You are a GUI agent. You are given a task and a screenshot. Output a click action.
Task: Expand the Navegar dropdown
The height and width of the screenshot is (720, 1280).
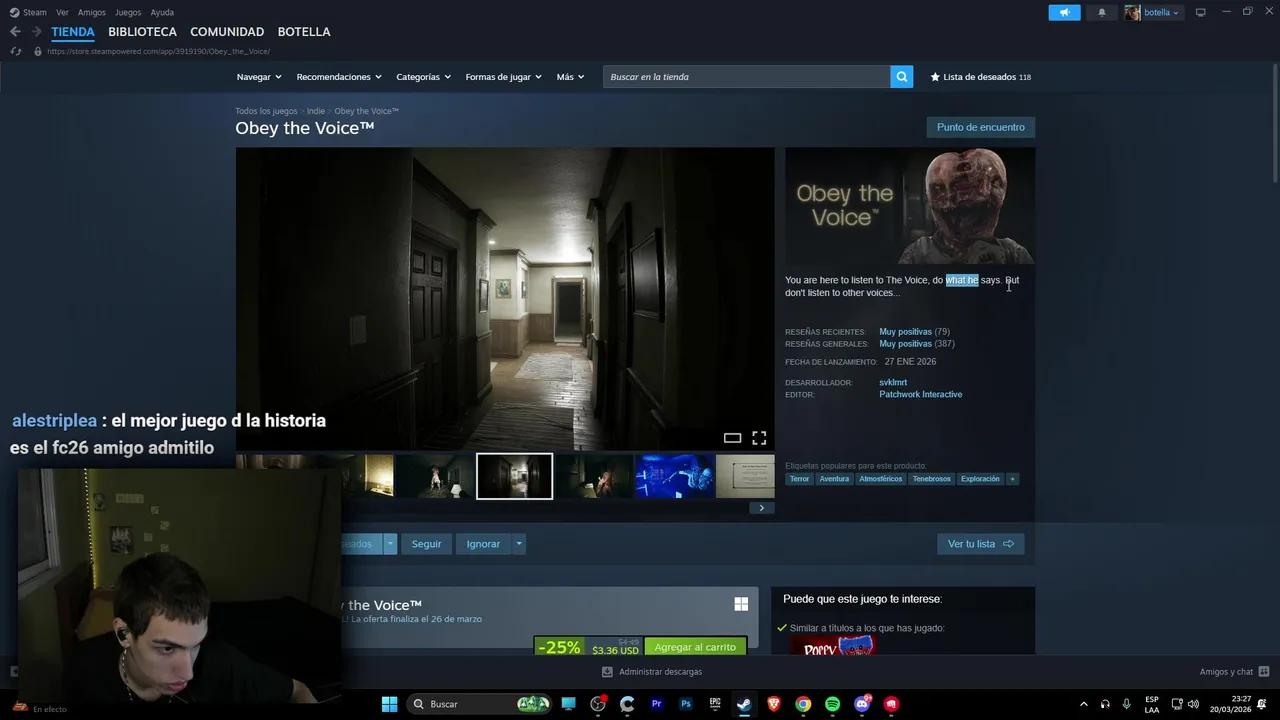[x=259, y=77]
